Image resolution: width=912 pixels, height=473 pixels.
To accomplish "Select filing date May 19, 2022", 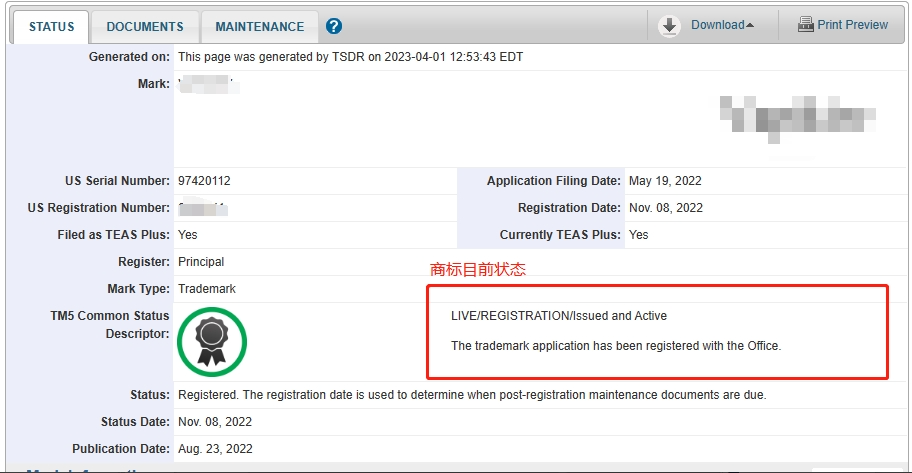I will pos(665,181).
